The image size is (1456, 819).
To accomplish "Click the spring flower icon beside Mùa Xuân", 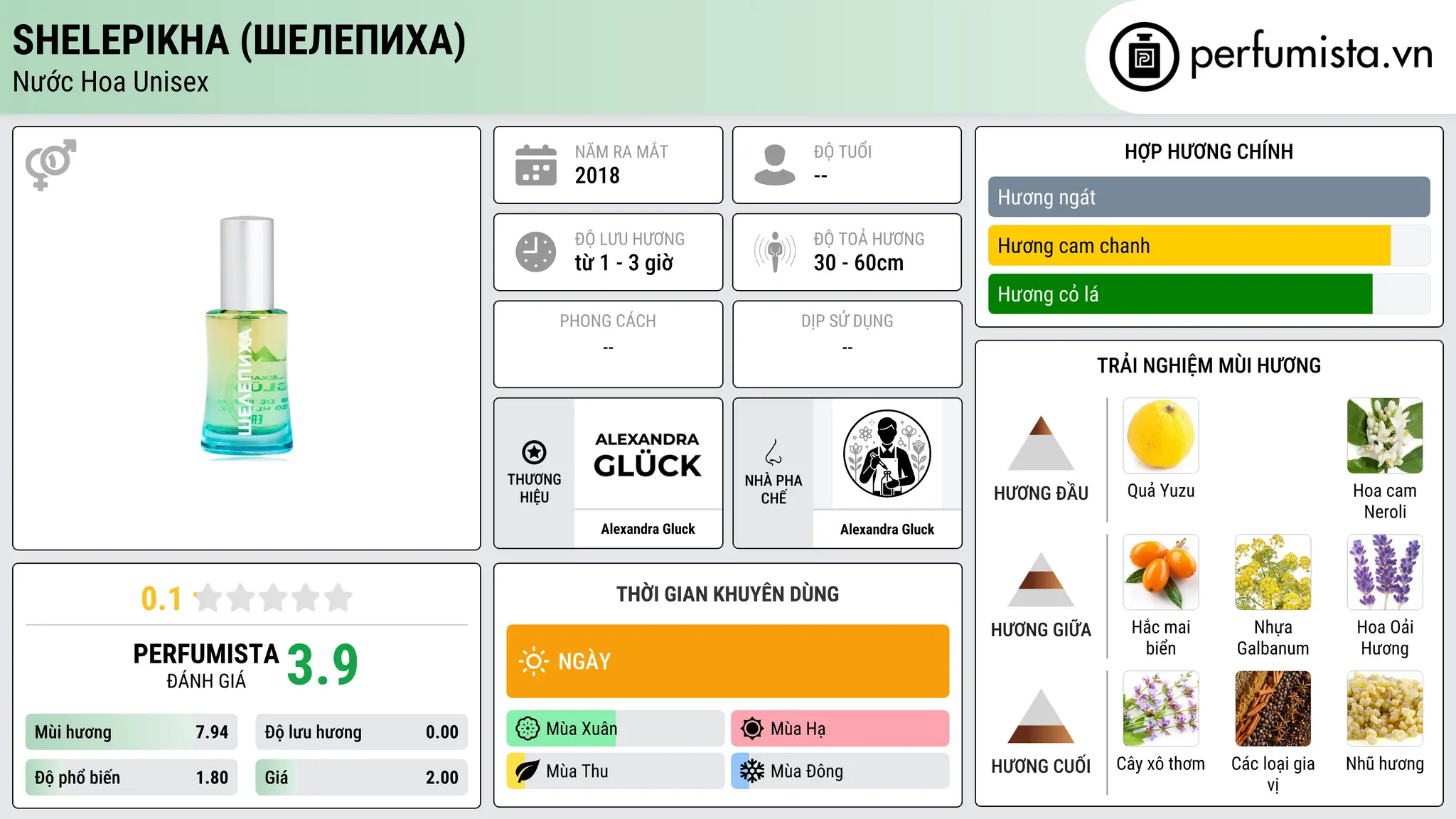I will click(528, 729).
